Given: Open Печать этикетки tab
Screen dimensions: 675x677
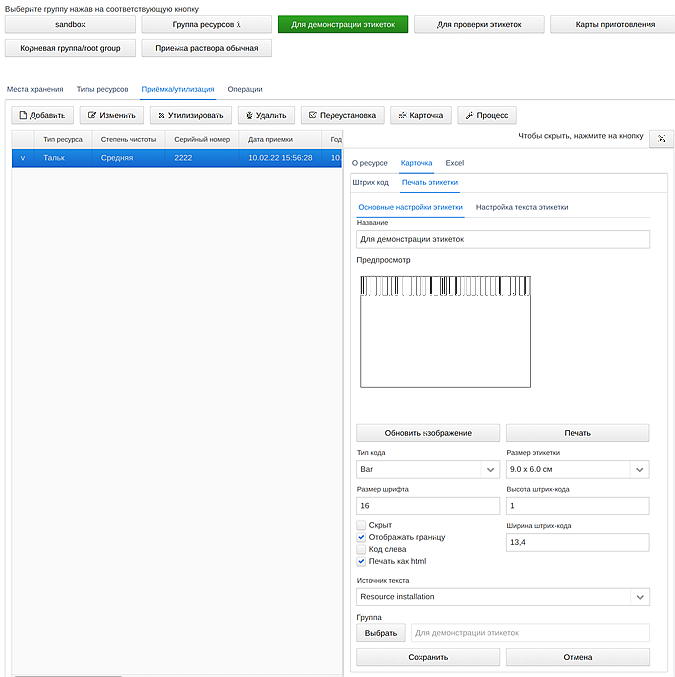Looking at the screenshot, I should 430,182.
